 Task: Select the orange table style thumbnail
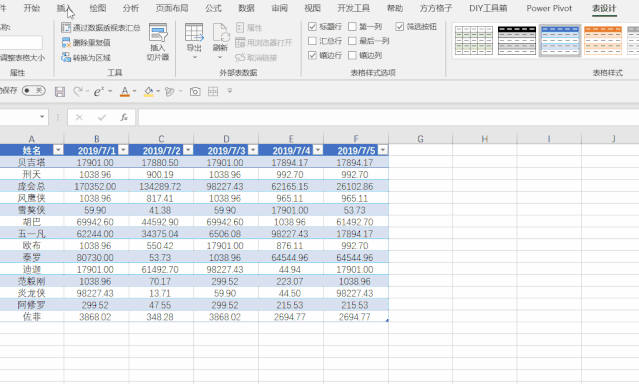pos(603,40)
